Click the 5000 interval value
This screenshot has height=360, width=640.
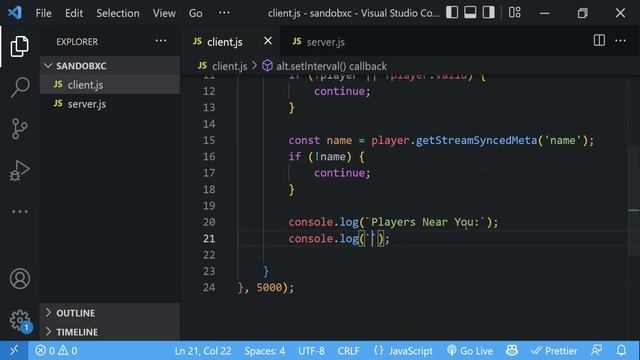pos(269,287)
